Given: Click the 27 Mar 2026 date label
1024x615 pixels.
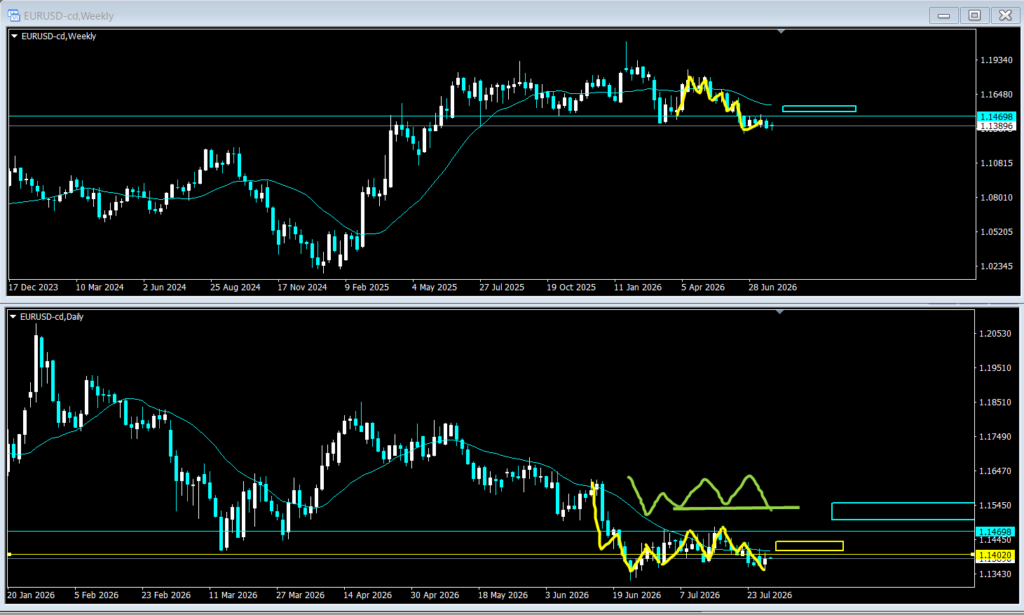Looking at the screenshot, I should (x=300, y=595).
